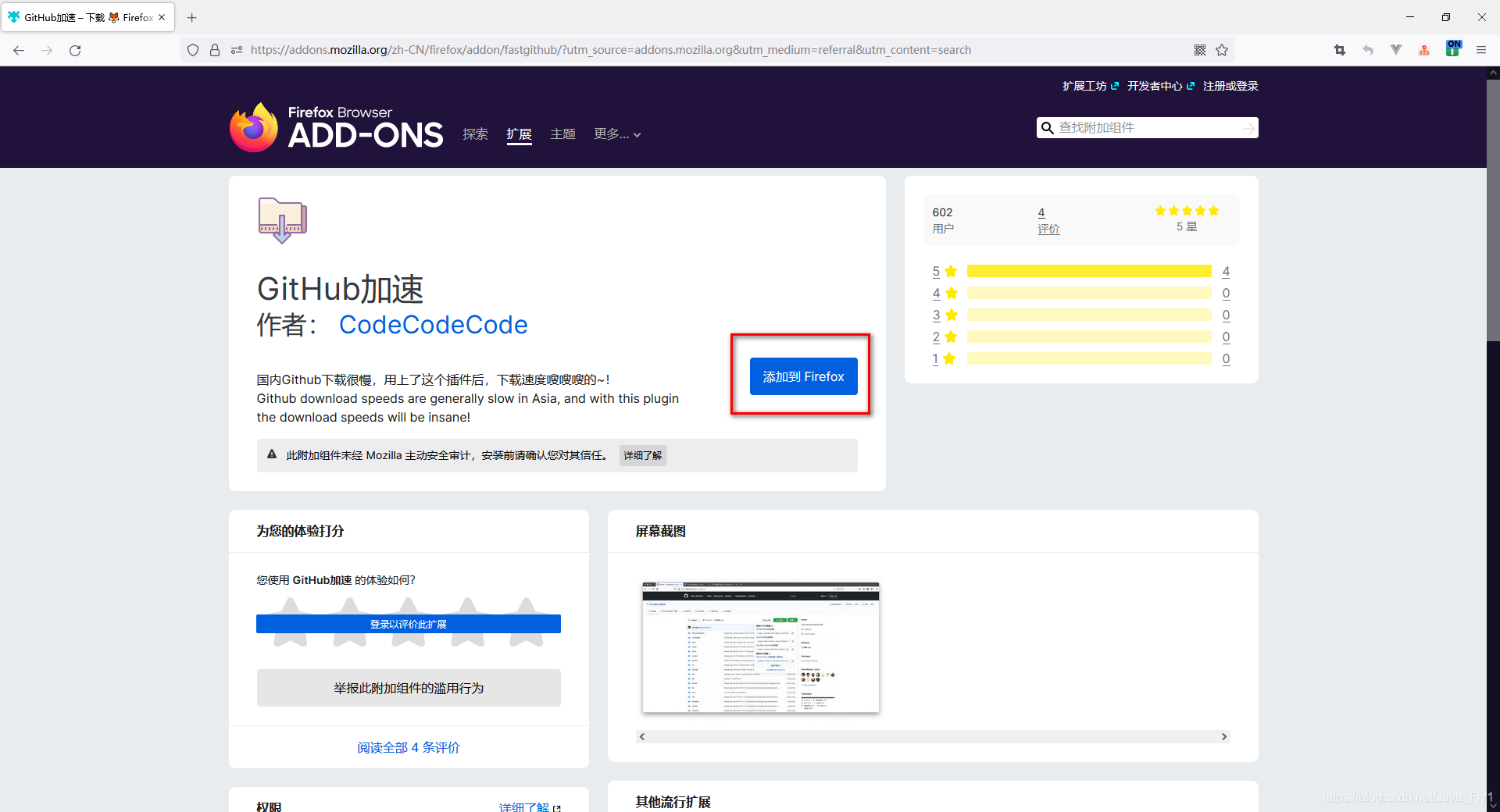Open the 开发者中心 link
The height and width of the screenshot is (812, 1500).
click(1160, 86)
